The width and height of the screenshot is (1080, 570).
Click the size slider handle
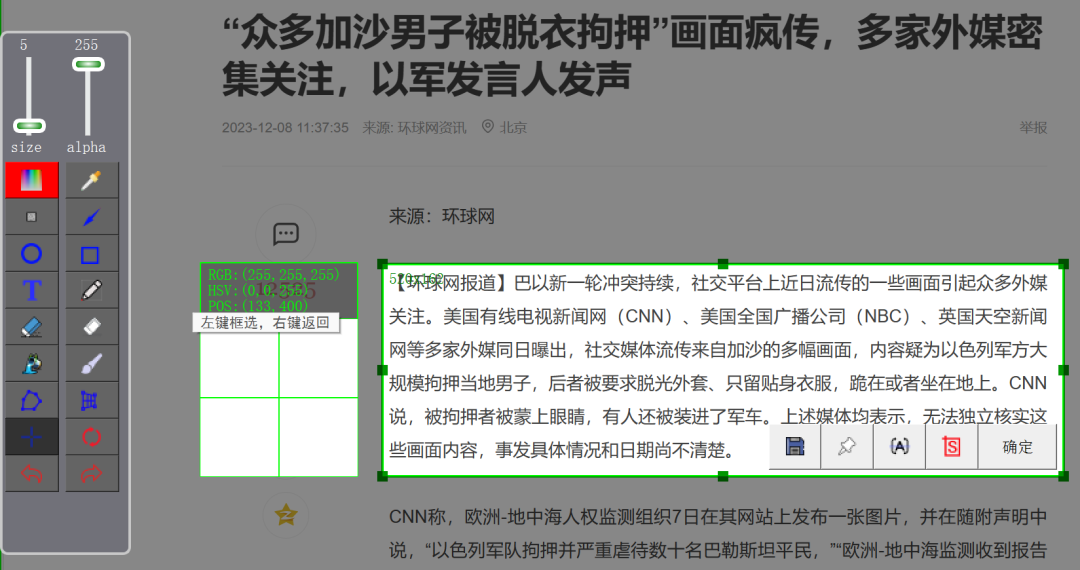tap(29, 126)
